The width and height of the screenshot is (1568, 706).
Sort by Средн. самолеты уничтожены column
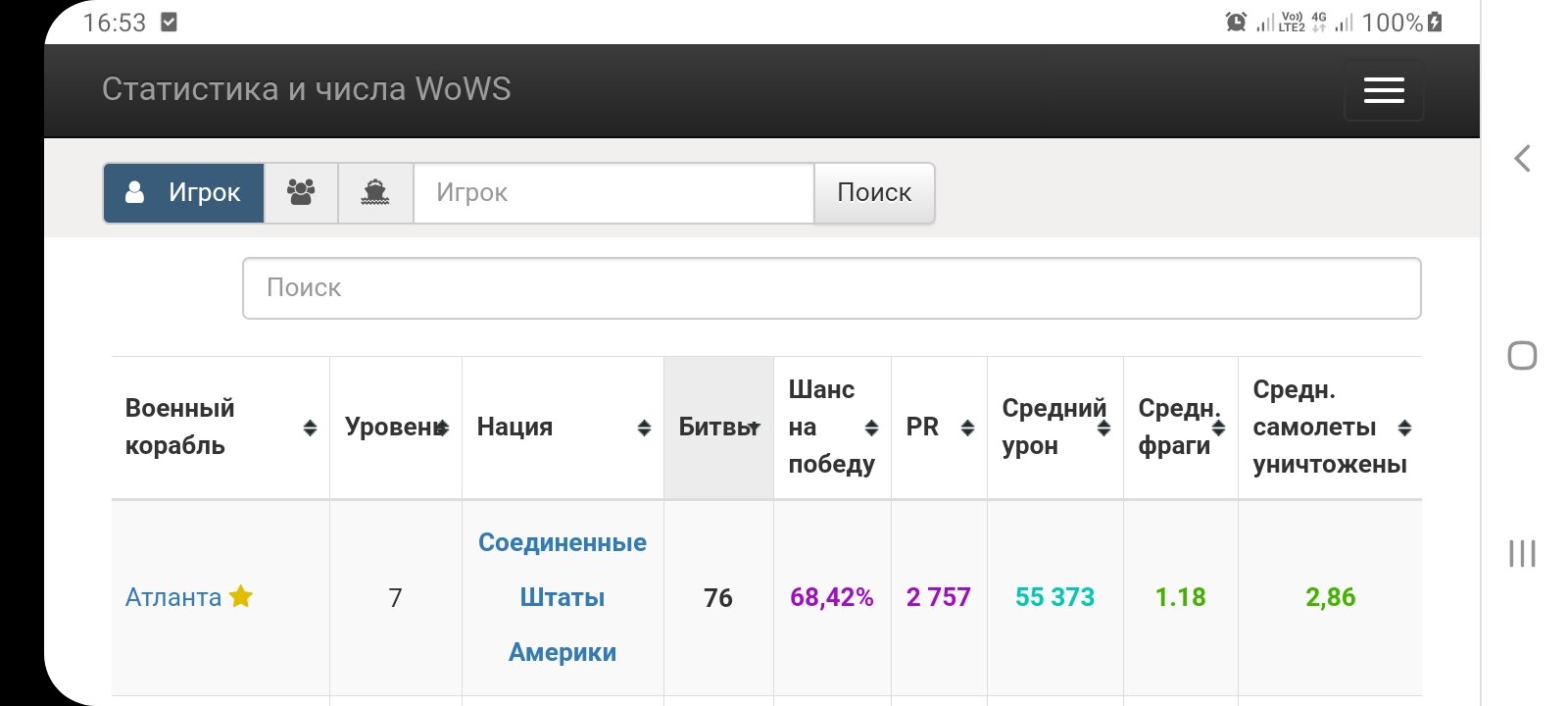1330,428
